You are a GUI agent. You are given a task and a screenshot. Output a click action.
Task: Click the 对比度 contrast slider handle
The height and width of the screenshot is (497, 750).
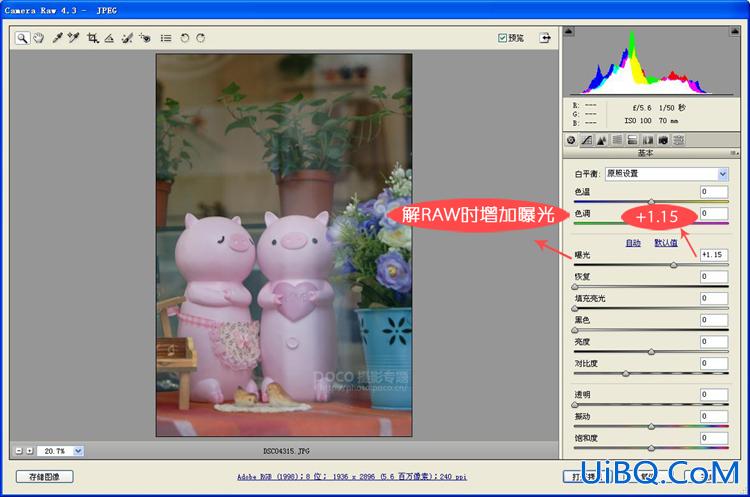click(x=626, y=373)
